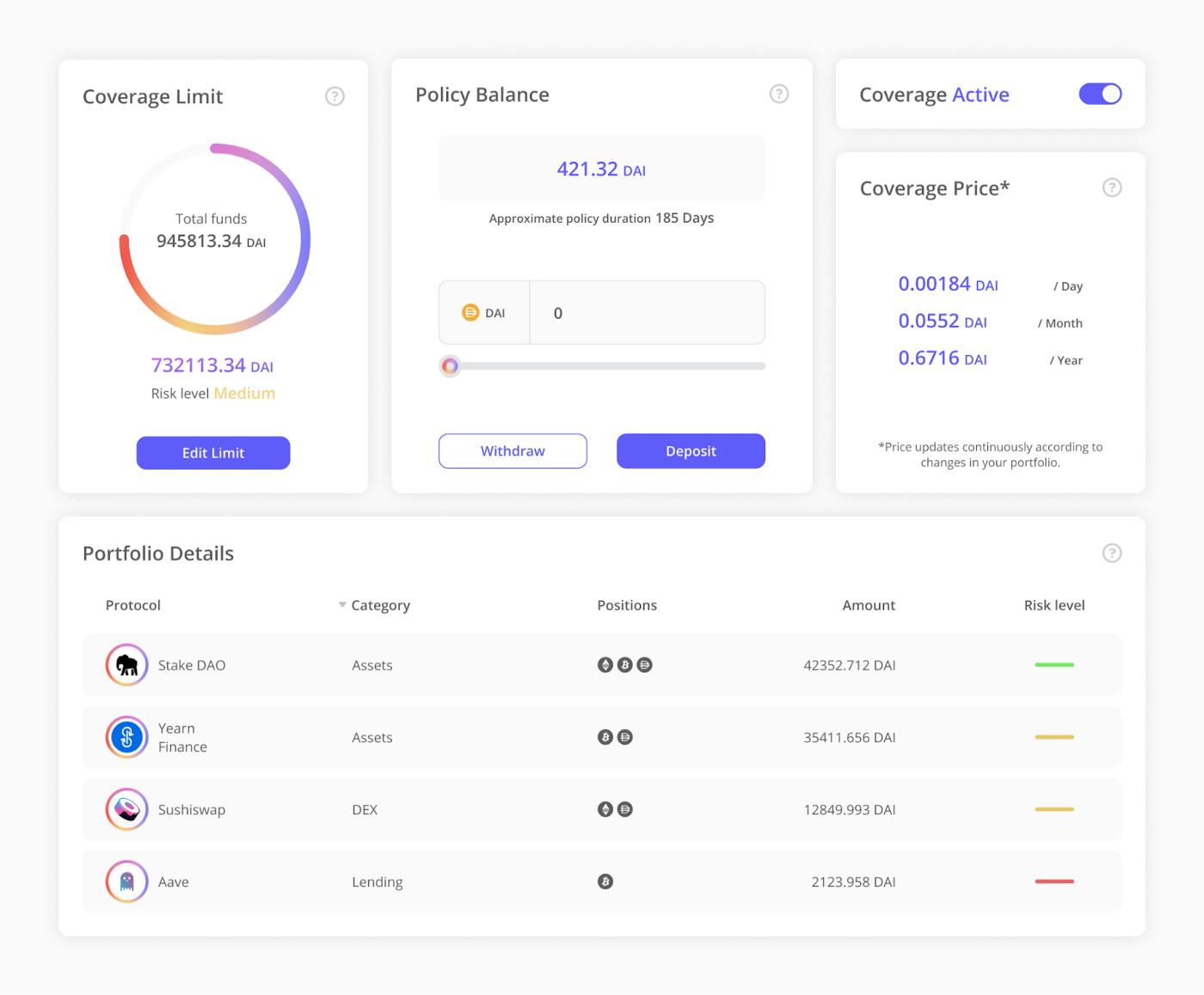Click the Yearn Finance protocol icon
The image size is (1204, 995).
point(126,737)
